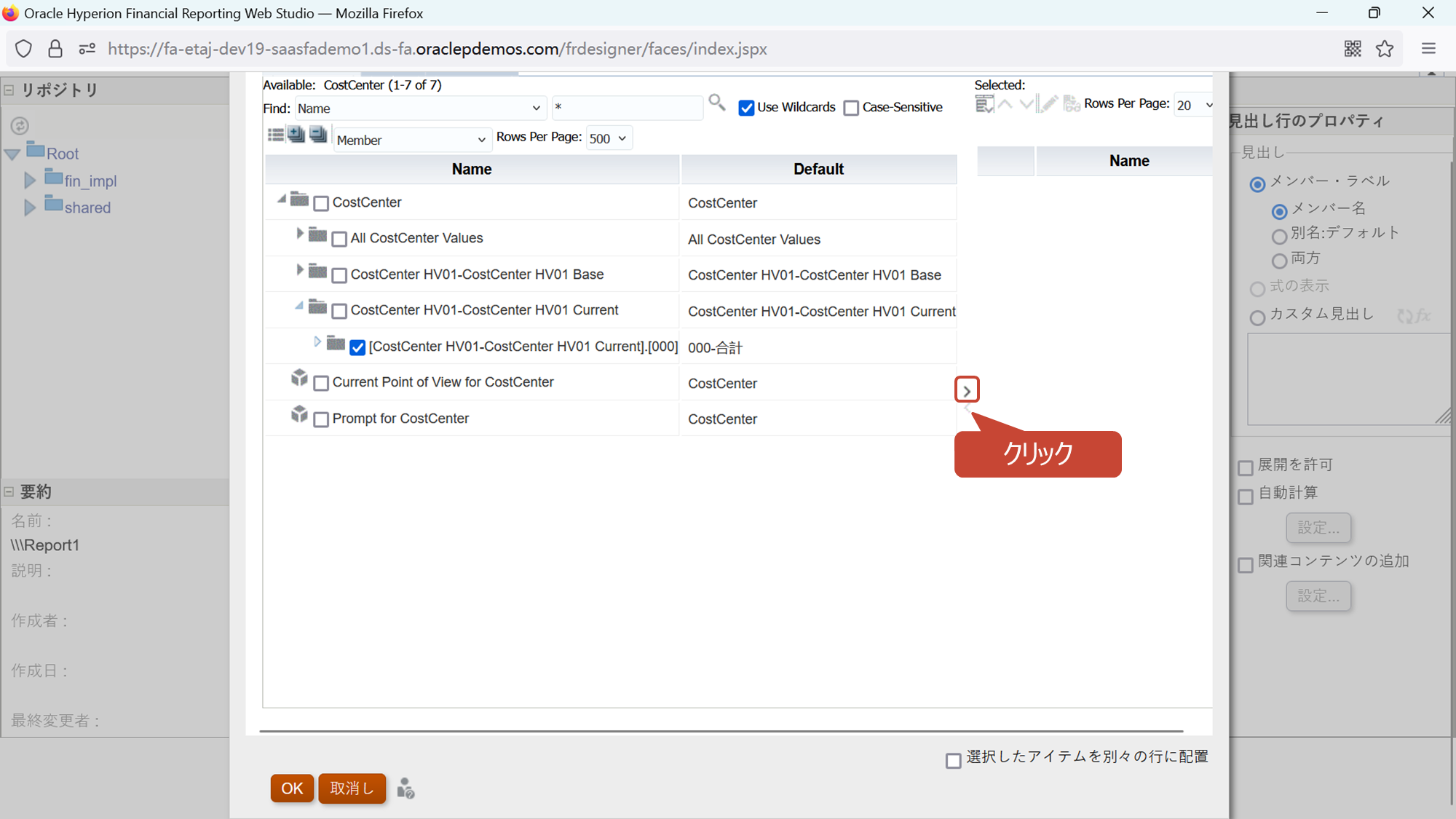The image size is (1456, 819).
Task: Click the move-right arrow to add selection
Action: click(x=966, y=390)
